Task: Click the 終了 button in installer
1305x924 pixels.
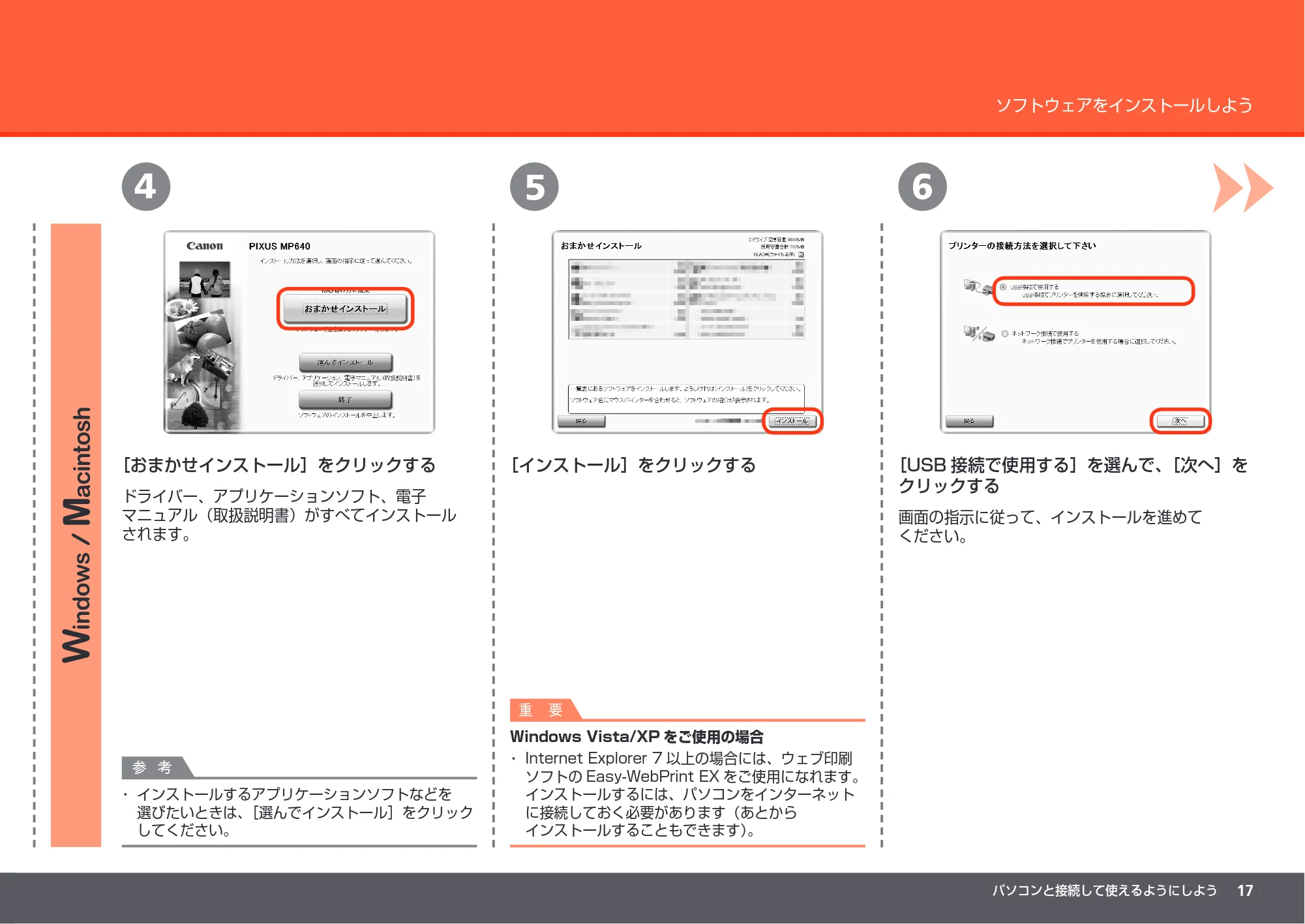Action: 345,399
